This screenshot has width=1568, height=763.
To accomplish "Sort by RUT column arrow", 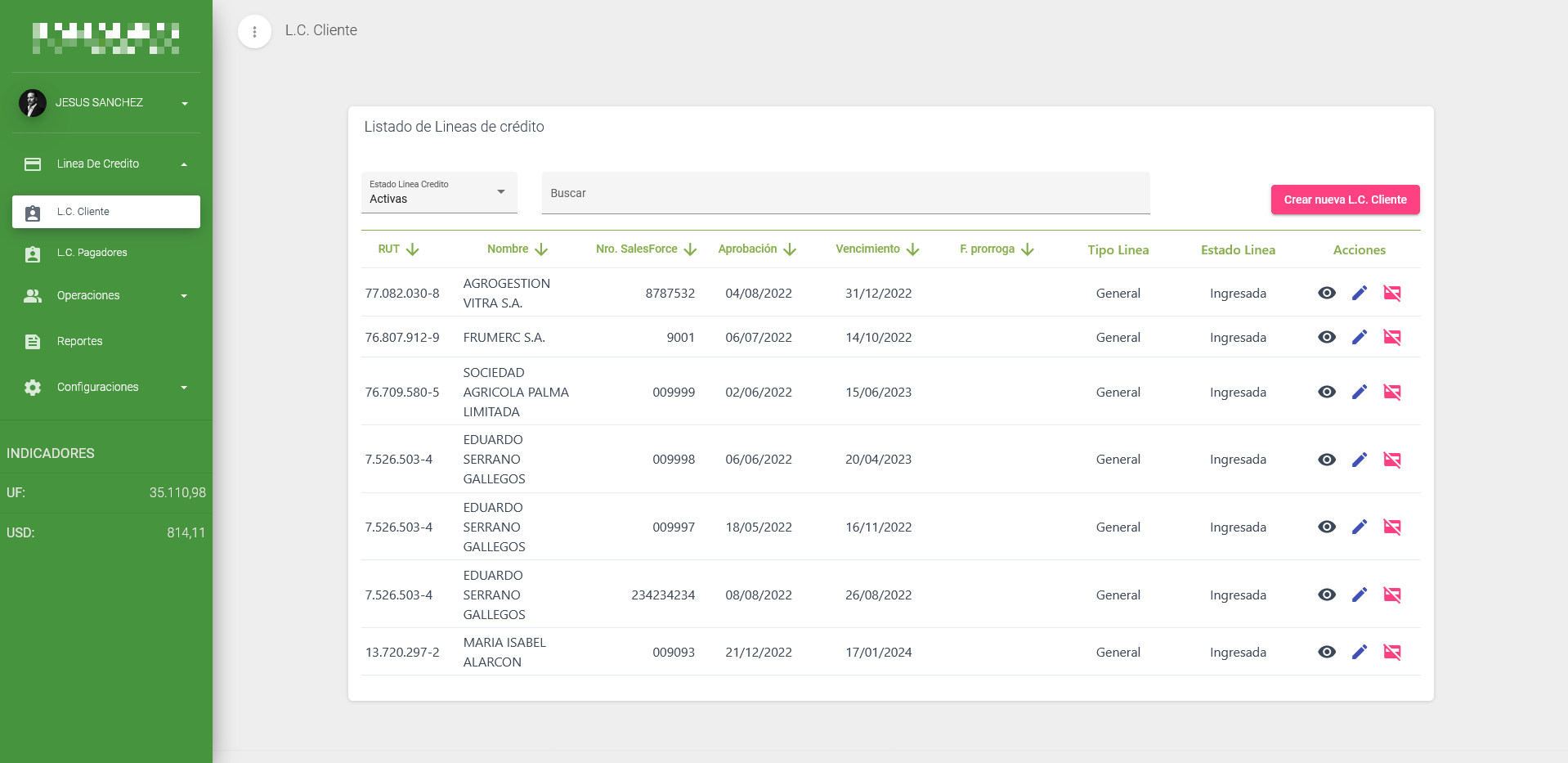I will 412,249.
